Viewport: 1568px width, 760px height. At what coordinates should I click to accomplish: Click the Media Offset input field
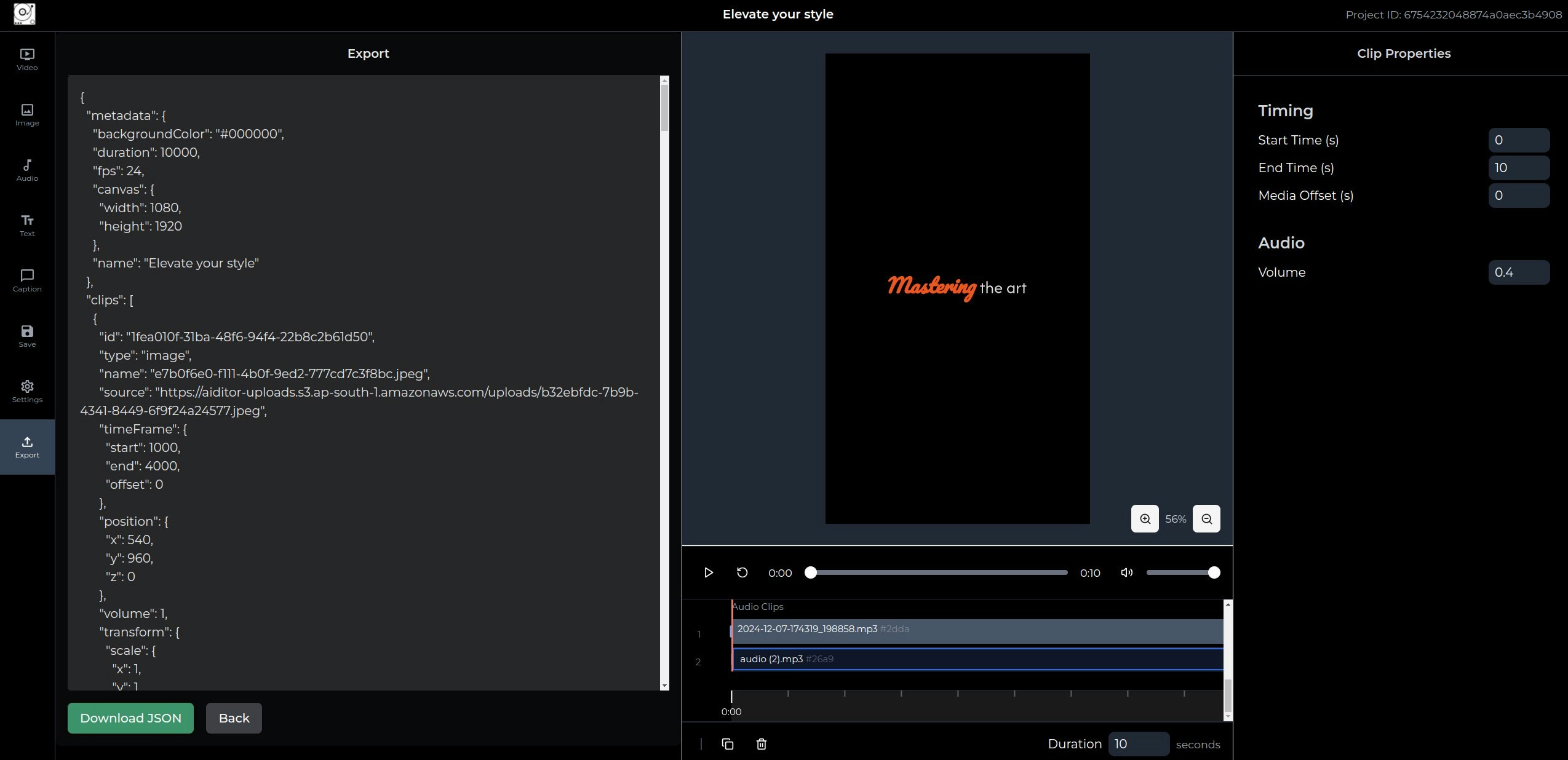1519,196
